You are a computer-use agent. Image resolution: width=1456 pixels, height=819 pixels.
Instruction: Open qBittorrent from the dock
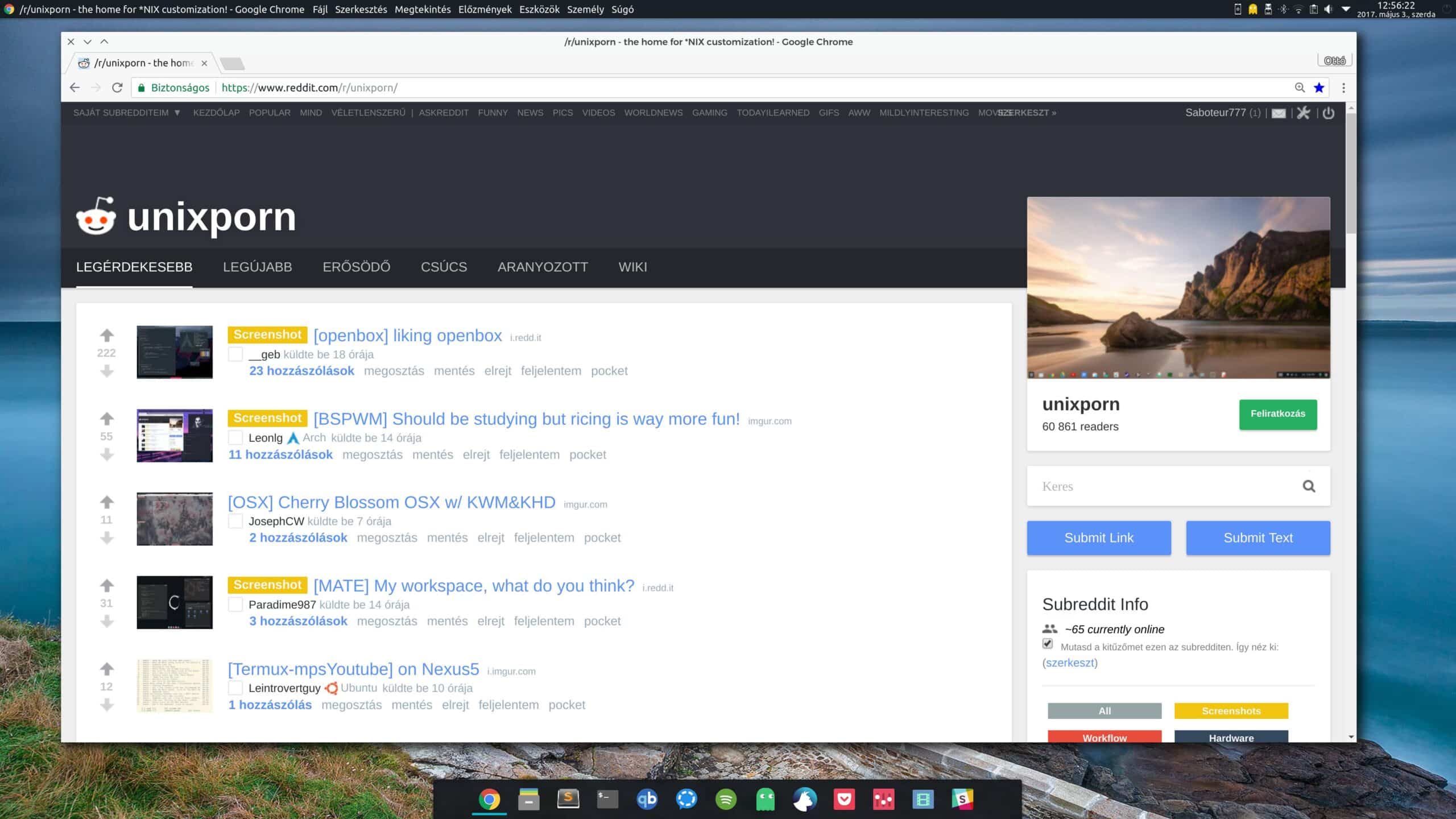[x=647, y=799]
